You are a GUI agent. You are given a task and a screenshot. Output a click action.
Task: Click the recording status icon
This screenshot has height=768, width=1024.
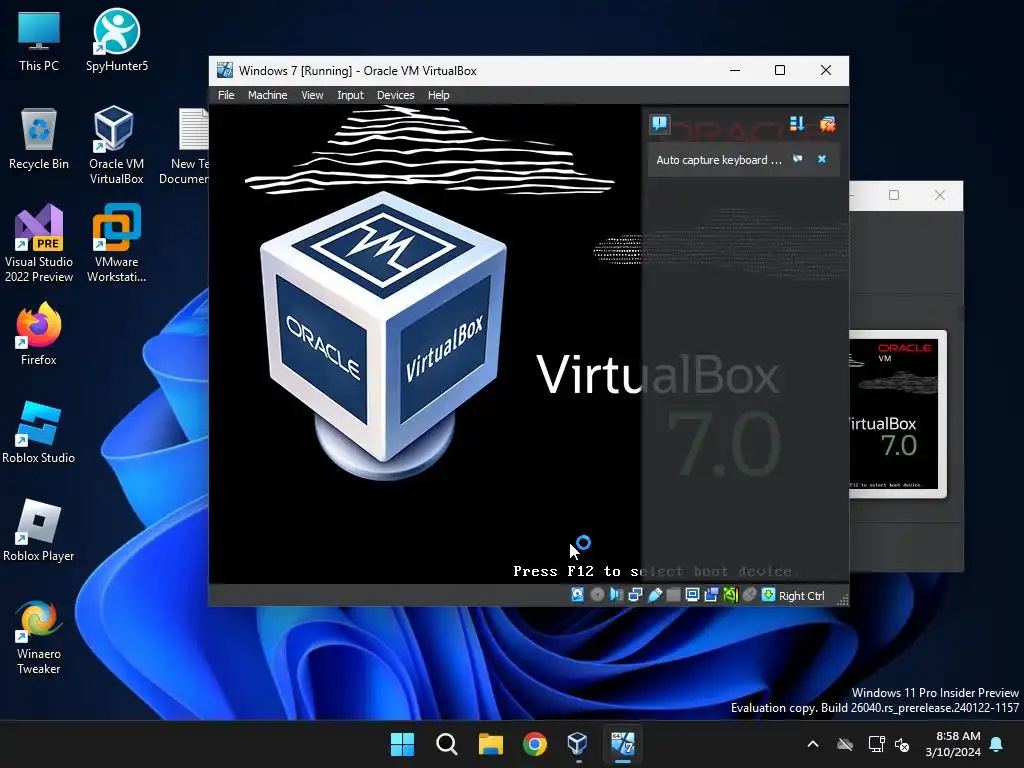click(x=711, y=595)
